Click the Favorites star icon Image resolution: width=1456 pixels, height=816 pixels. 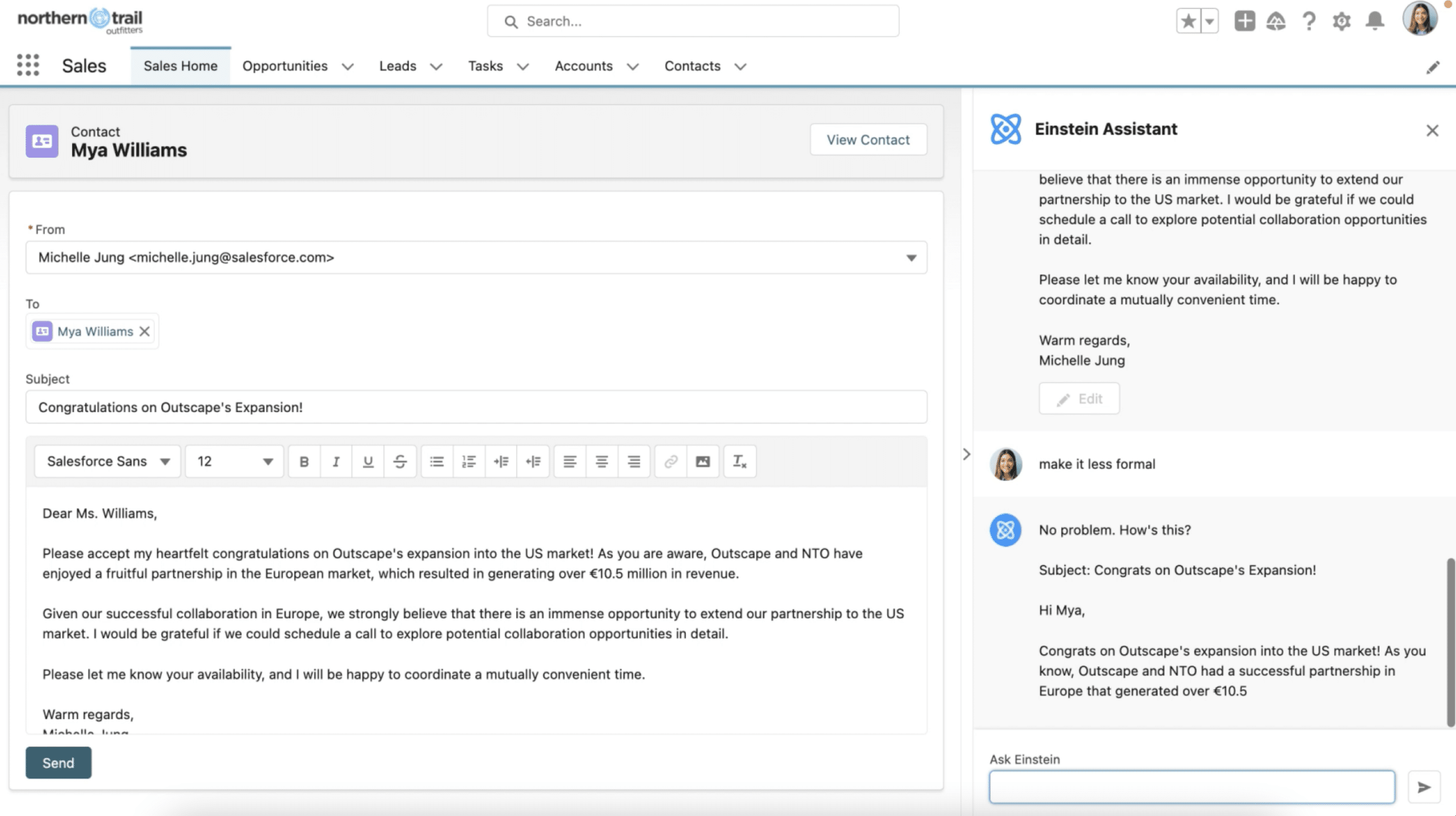[1188, 22]
